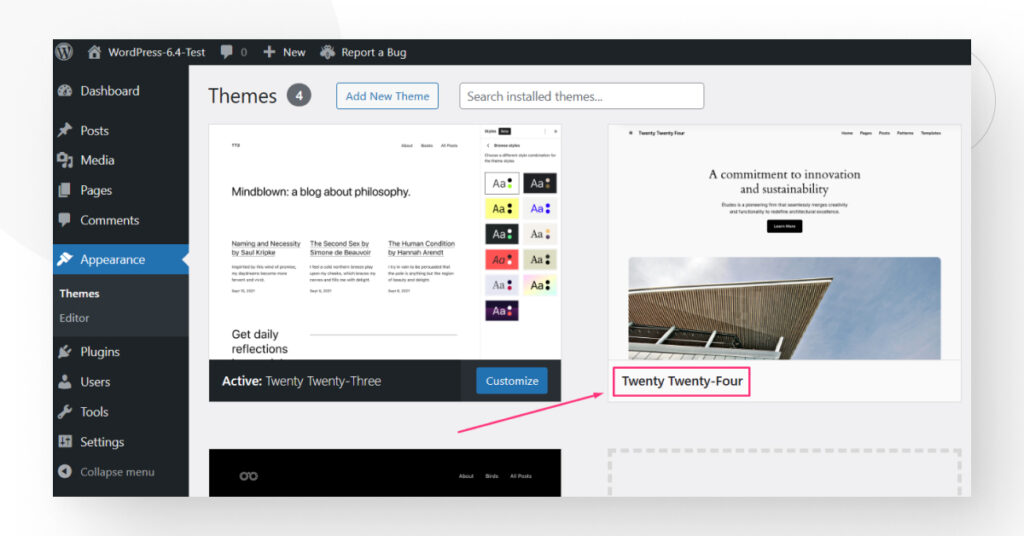Open the Editor submenu item
Viewport: 1024px width, 536px height.
click(x=74, y=318)
